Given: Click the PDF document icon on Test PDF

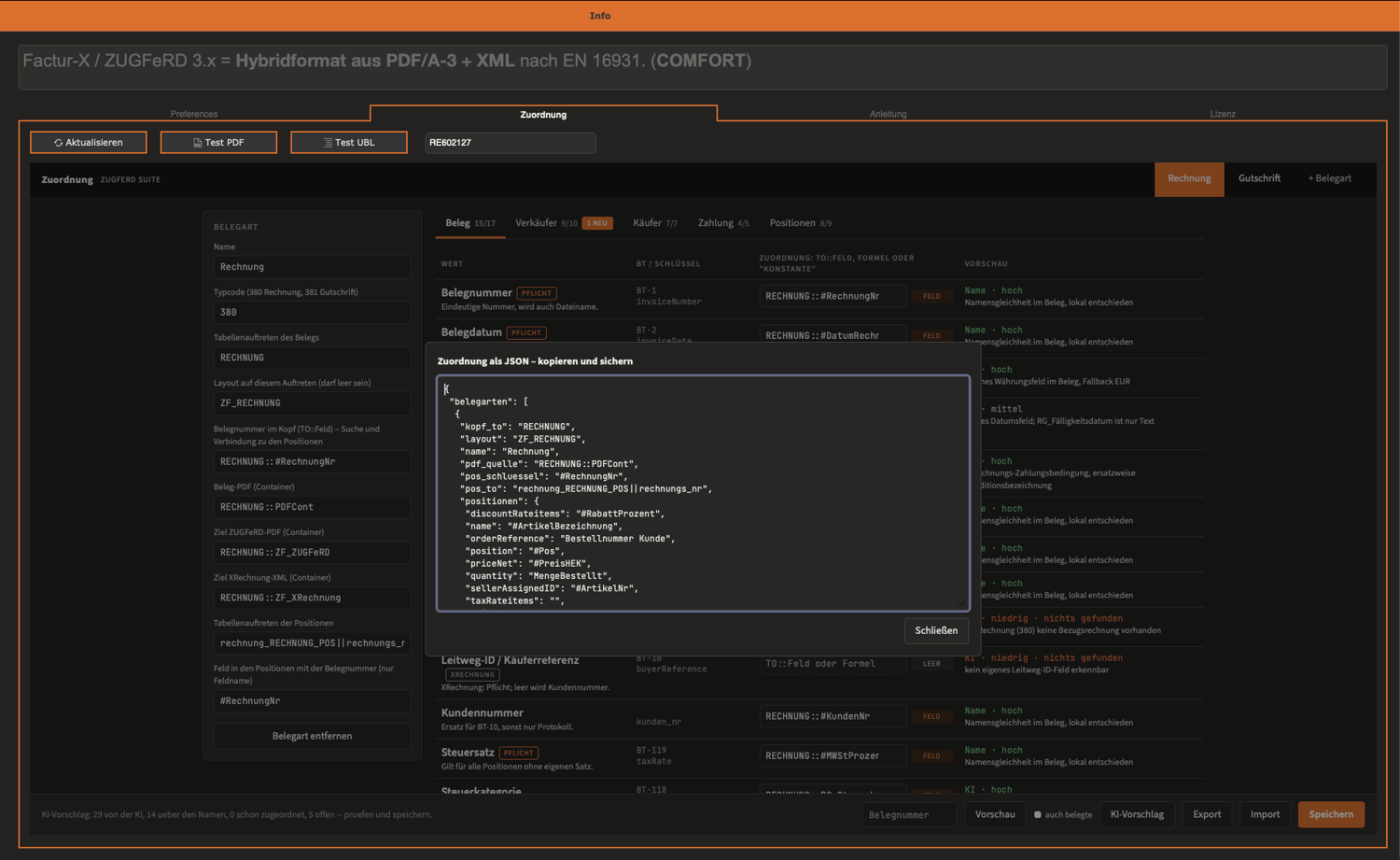Looking at the screenshot, I should [x=197, y=143].
